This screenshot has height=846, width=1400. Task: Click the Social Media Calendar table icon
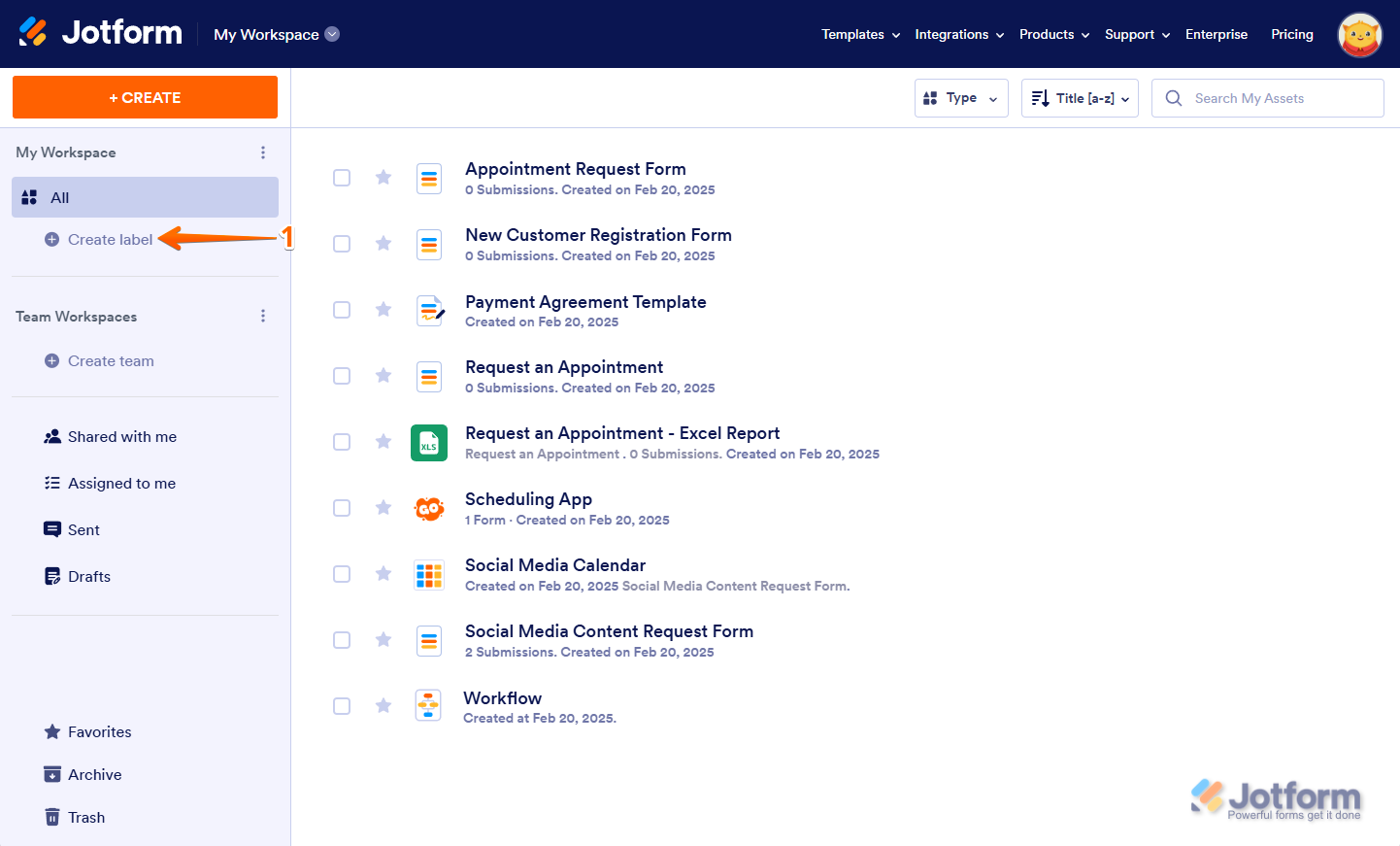pos(429,575)
